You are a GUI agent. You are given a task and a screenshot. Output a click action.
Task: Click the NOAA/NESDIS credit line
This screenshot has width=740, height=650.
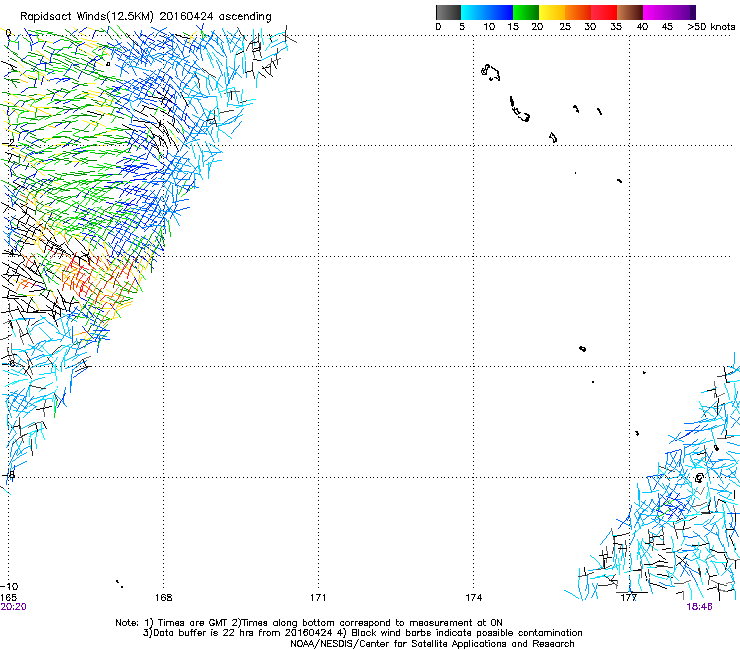432,644
